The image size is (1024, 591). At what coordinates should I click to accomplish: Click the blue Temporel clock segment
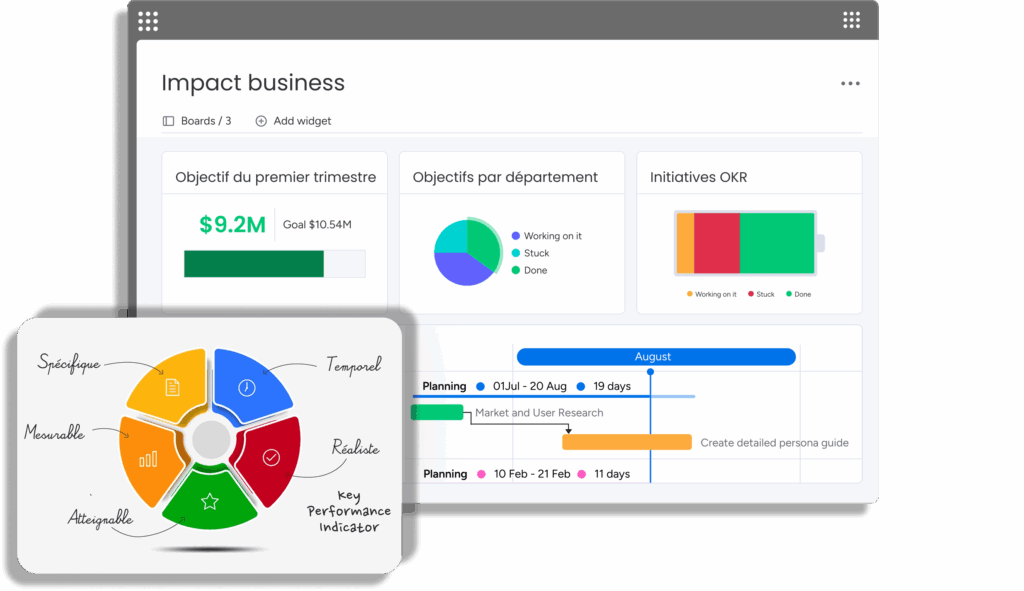coord(249,385)
